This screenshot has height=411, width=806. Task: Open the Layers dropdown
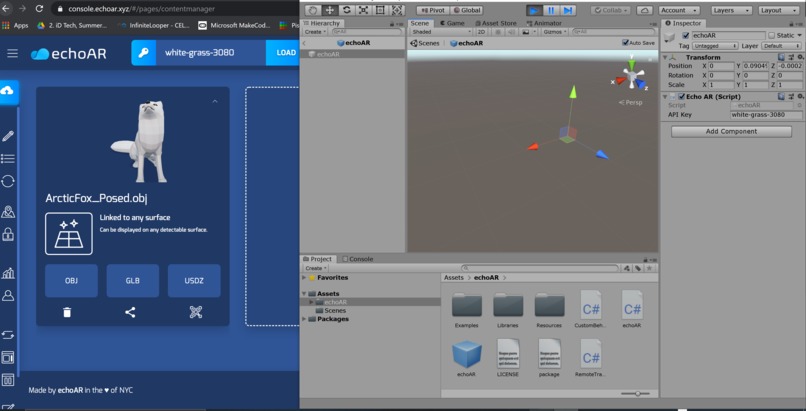(732, 10)
